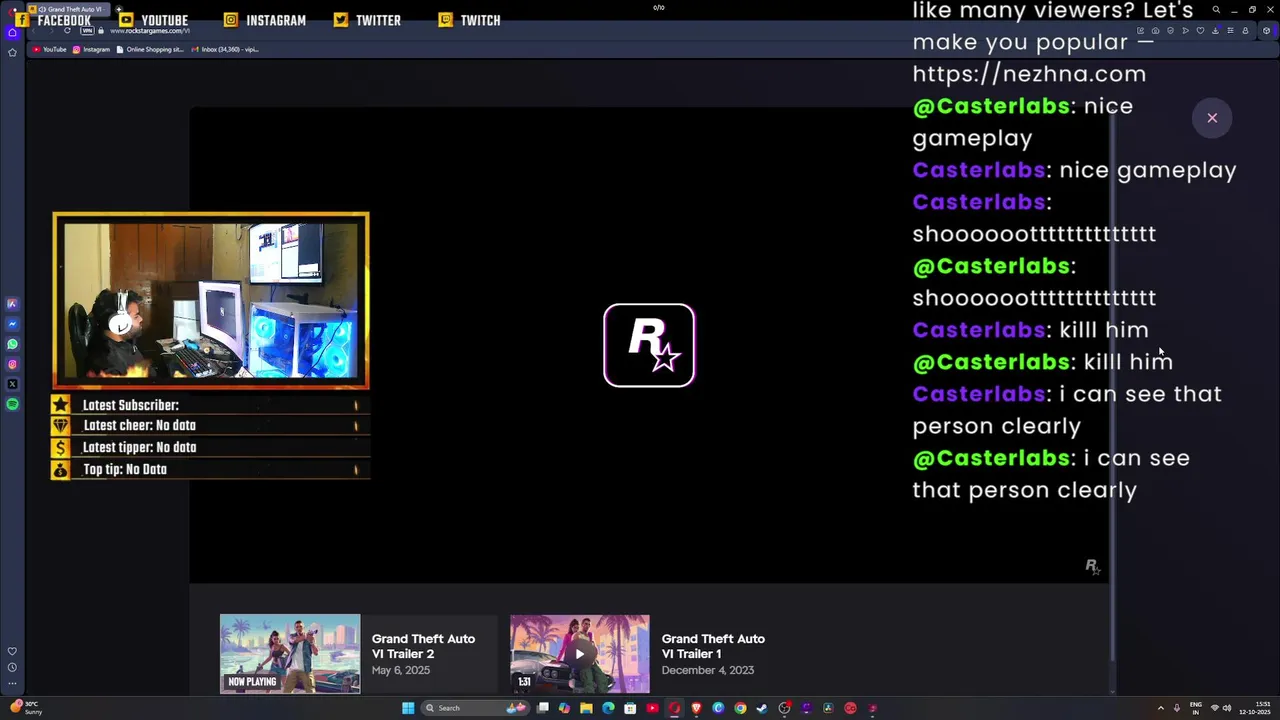Open the Online Shopping site bookmark
The image size is (1280, 720).
[x=150, y=49]
